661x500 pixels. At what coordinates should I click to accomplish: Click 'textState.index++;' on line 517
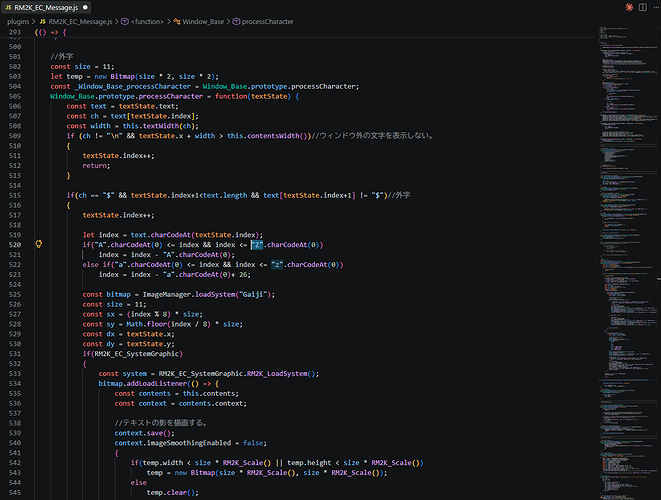coord(118,215)
